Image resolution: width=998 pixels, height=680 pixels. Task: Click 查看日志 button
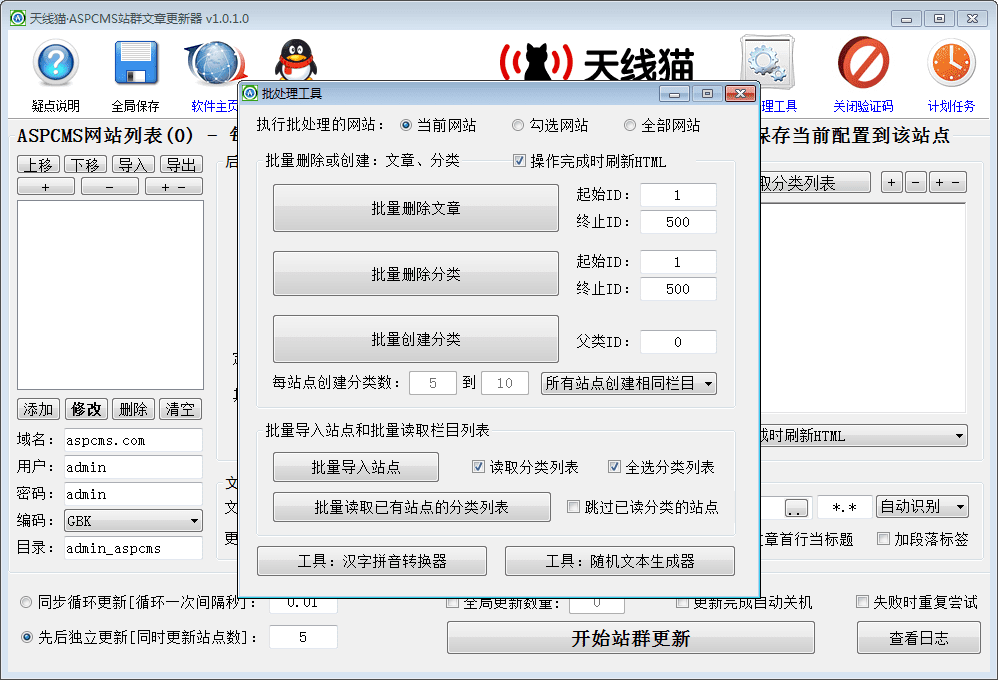[x=918, y=638]
